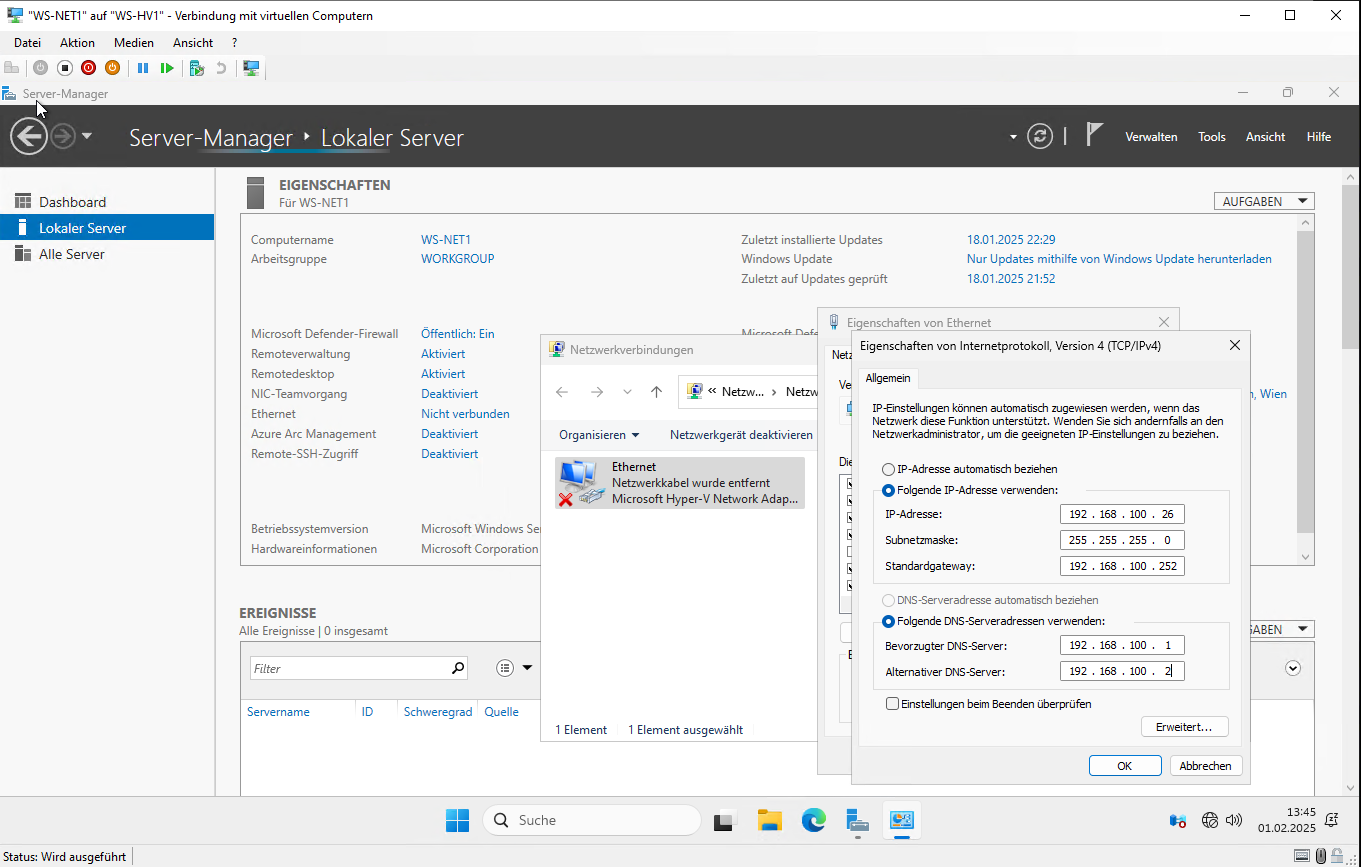
Task: Open the notifications flag in Server-Manager
Action: click(1094, 135)
